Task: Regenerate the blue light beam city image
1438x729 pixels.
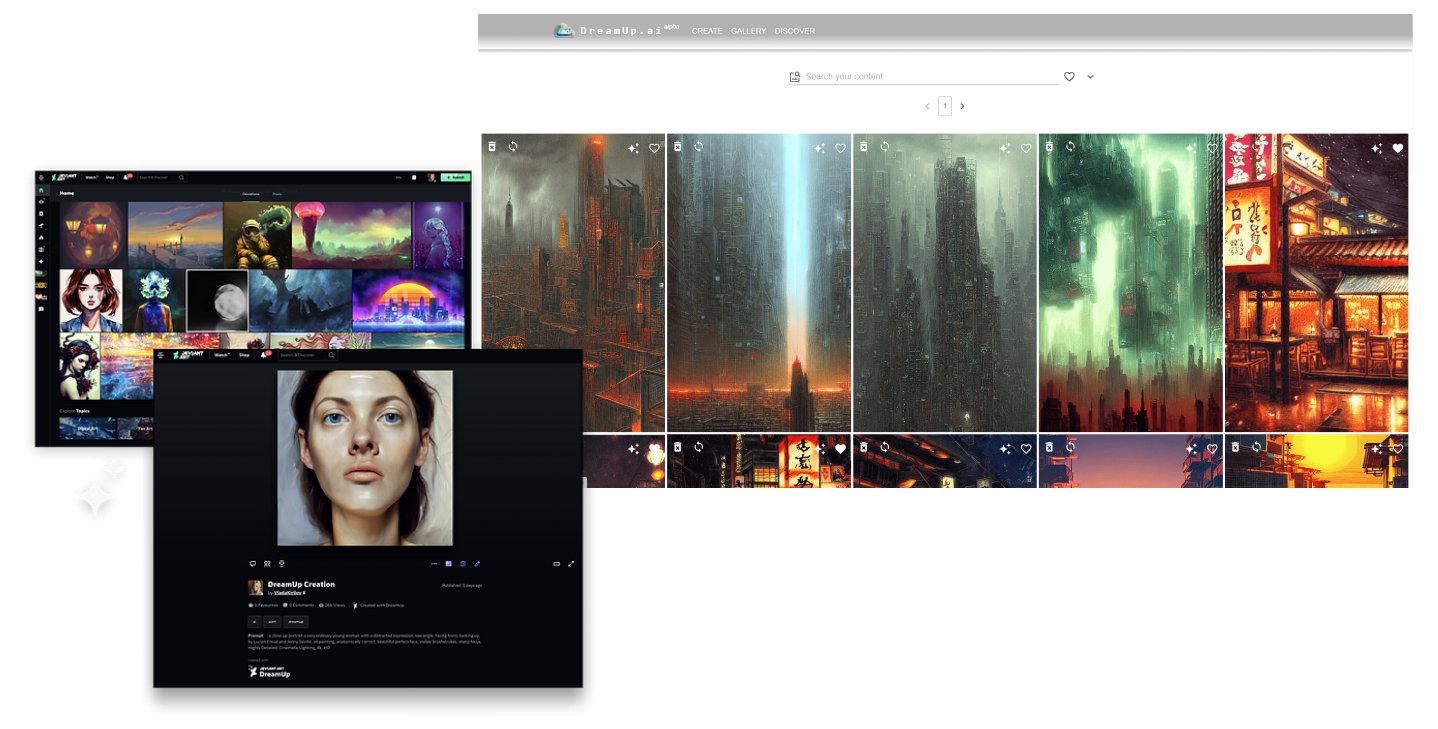Action: tap(698, 147)
